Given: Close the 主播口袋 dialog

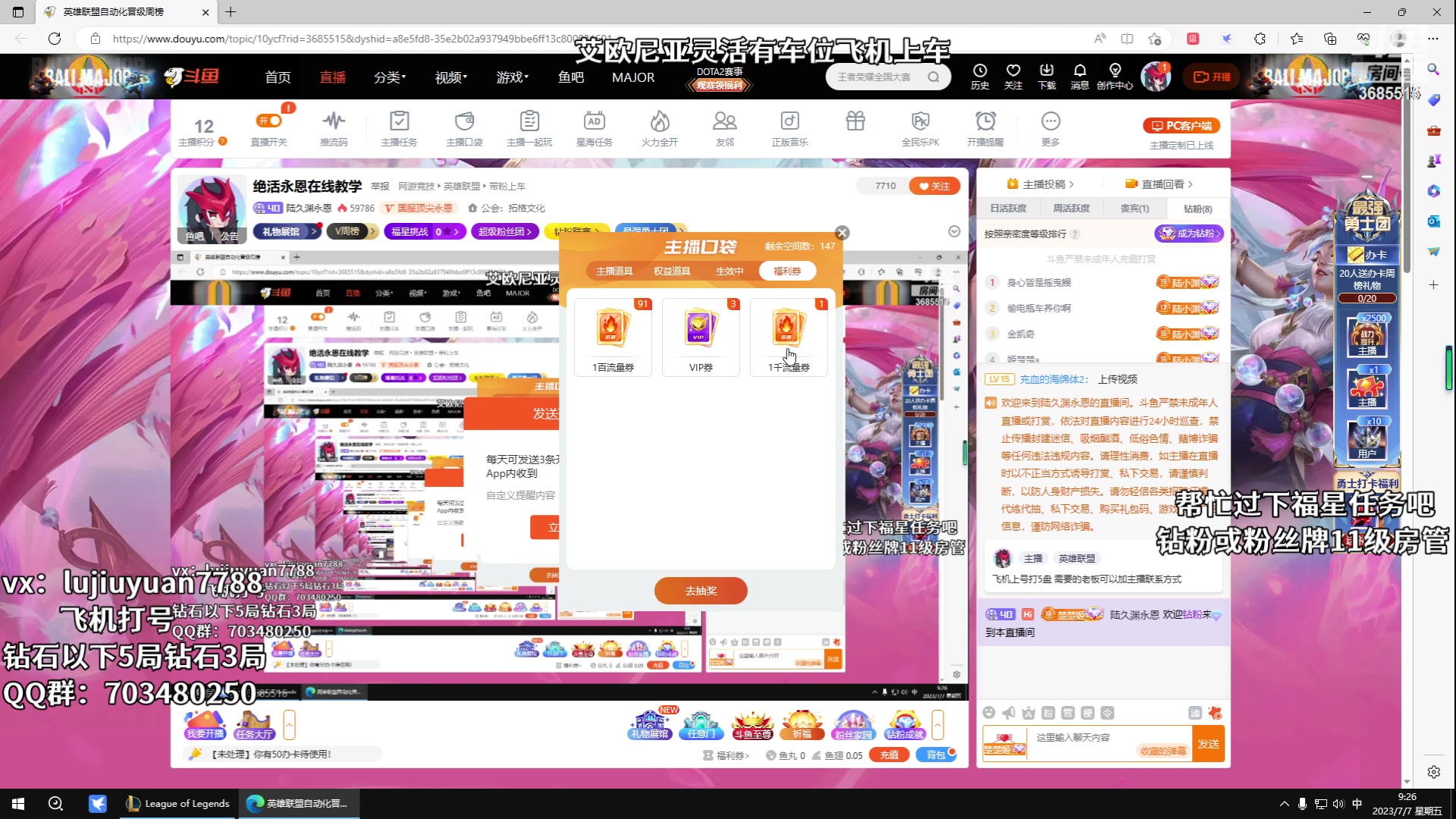Looking at the screenshot, I should tap(842, 233).
